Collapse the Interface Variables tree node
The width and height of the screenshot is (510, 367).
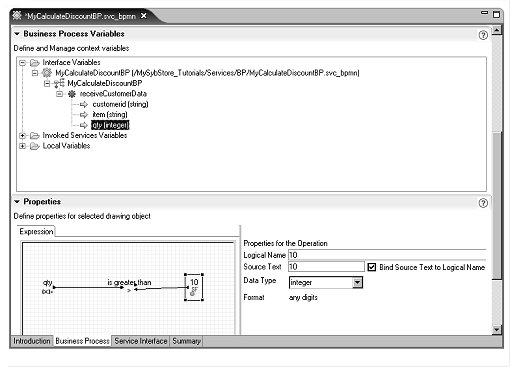tap(22, 63)
